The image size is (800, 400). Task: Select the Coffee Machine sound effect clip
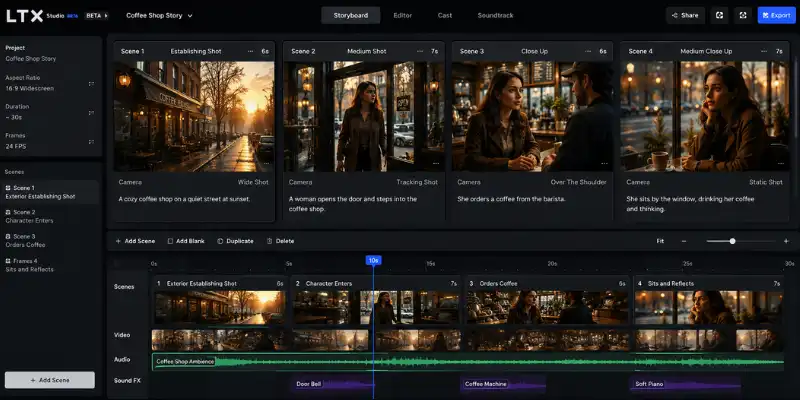pyautogui.click(x=504, y=384)
